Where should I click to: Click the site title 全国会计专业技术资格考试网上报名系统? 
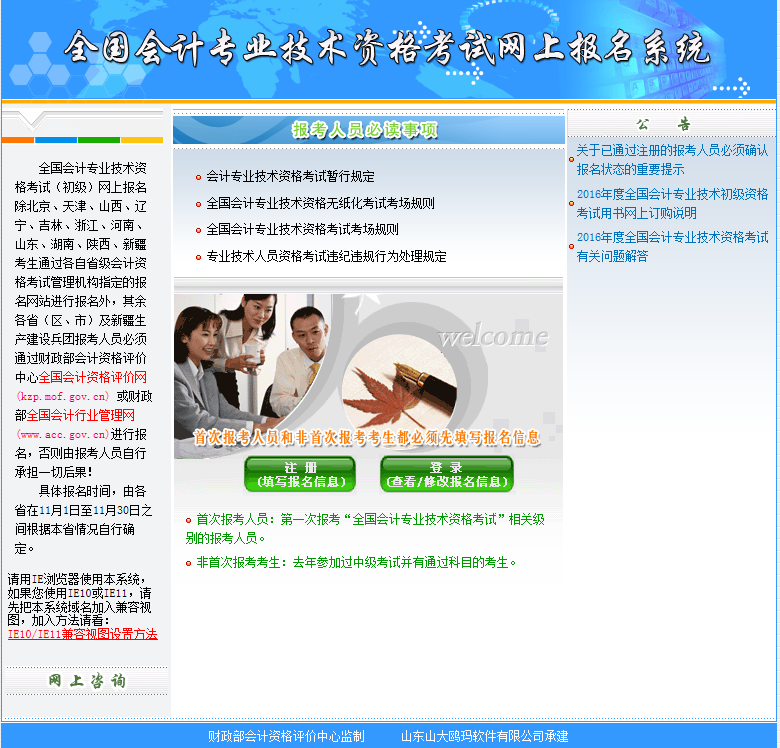(x=386, y=49)
